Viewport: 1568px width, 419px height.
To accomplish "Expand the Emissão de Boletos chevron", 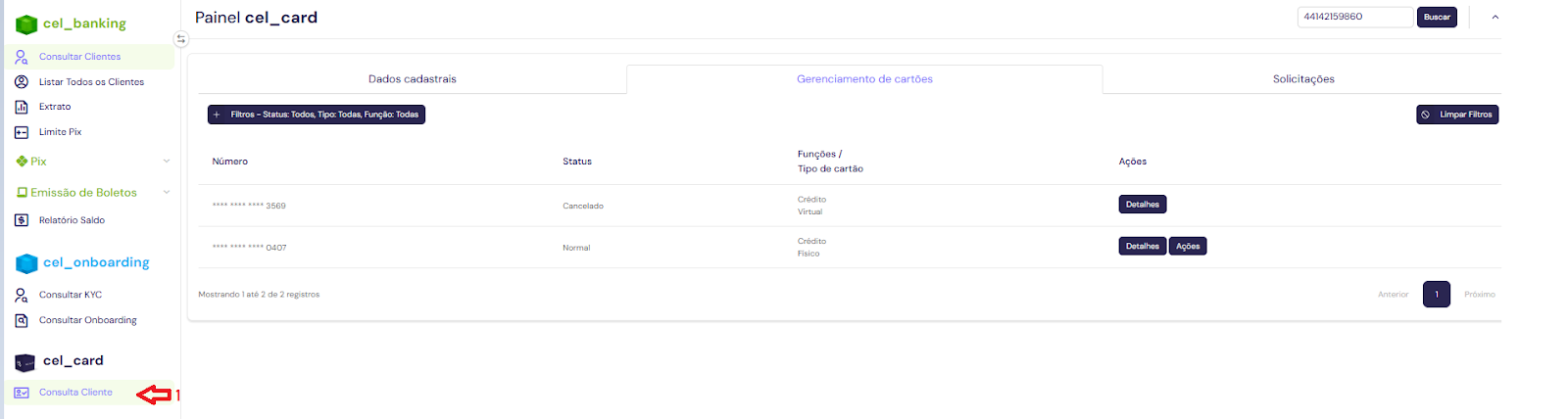I will (166, 193).
